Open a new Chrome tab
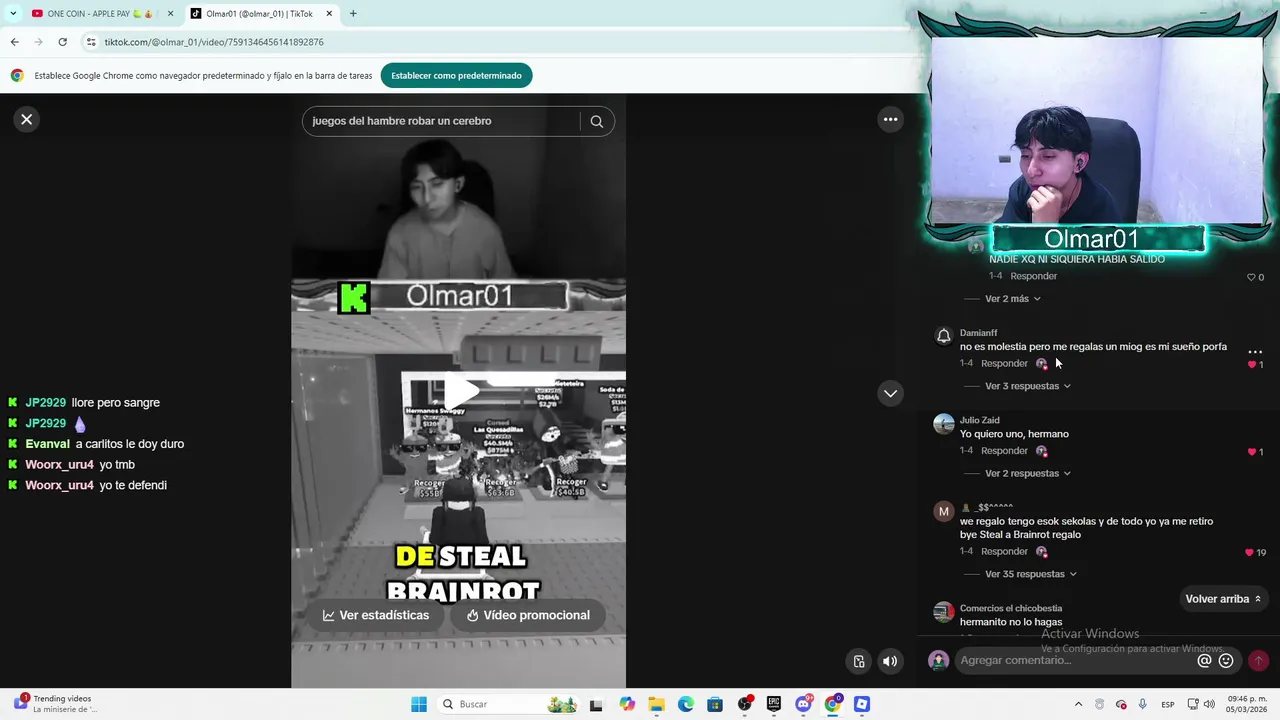Screen dimensions: 1280x720 (353, 14)
